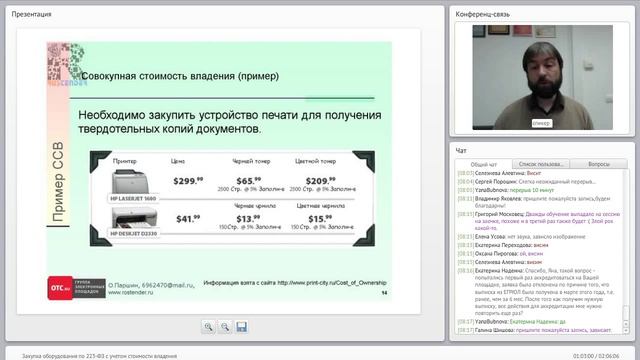Open the Общий чат tab
This screenshot has height=360, width=640.
[484, 164]
